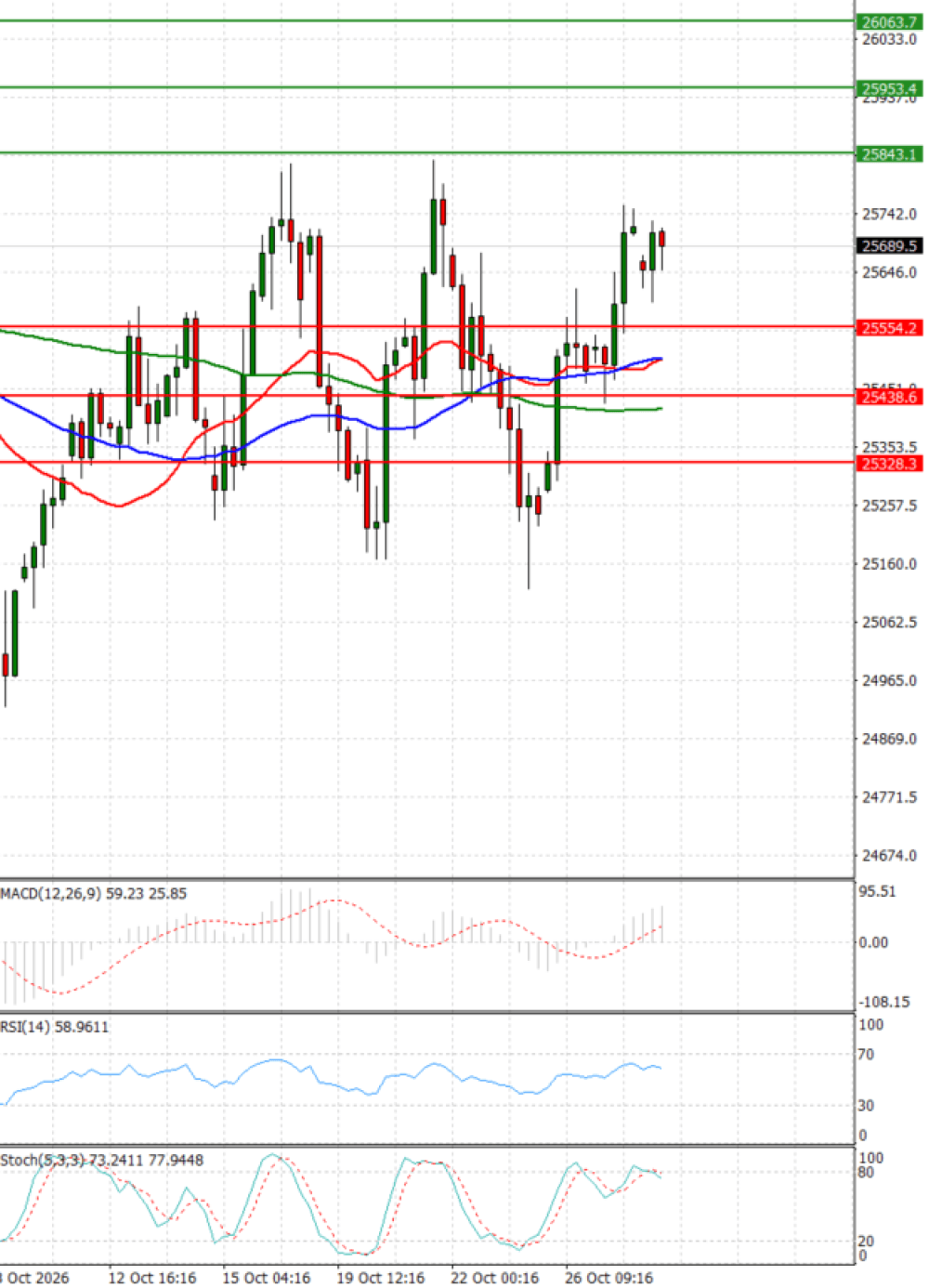Click the 25646.0 price axis value

pos(889,272)
